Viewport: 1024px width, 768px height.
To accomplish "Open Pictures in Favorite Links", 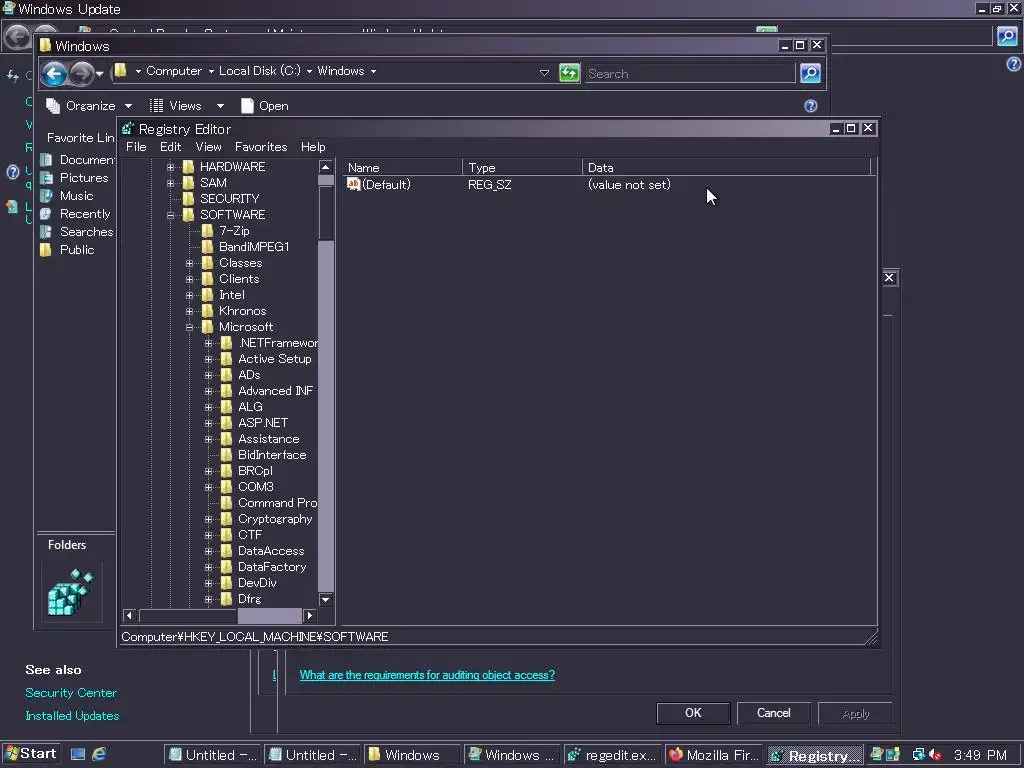I will click(84, 178).
